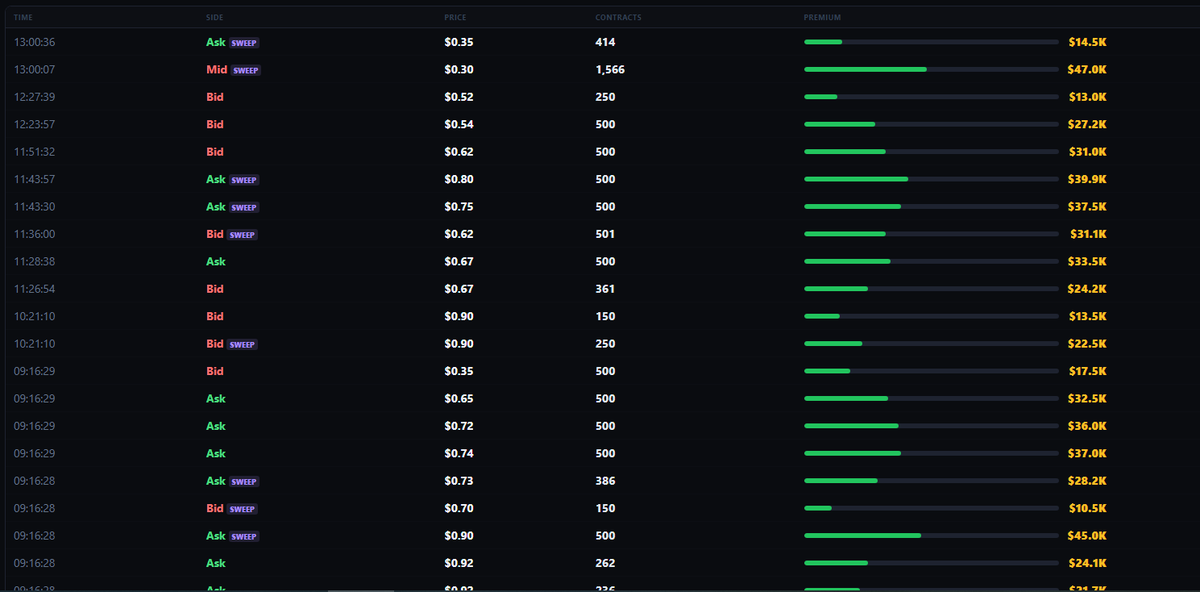Select the 11:28:38 timestamp

(x=34, y=262)
